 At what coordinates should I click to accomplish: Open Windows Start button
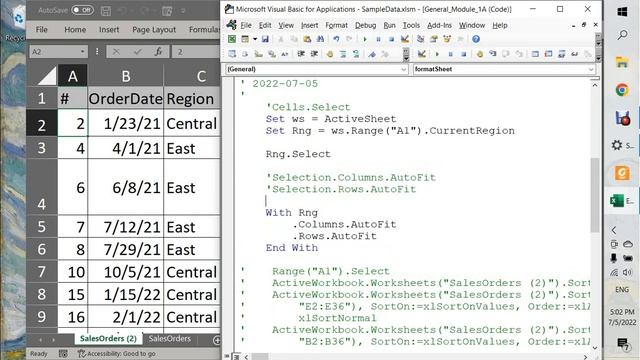tap(622, 11)
